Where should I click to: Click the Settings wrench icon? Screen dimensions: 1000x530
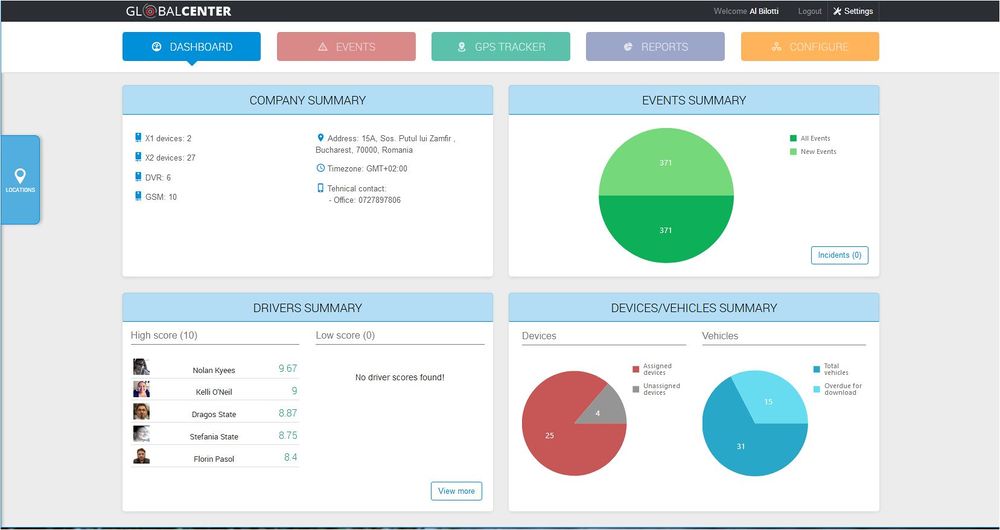tap(837, 11)
